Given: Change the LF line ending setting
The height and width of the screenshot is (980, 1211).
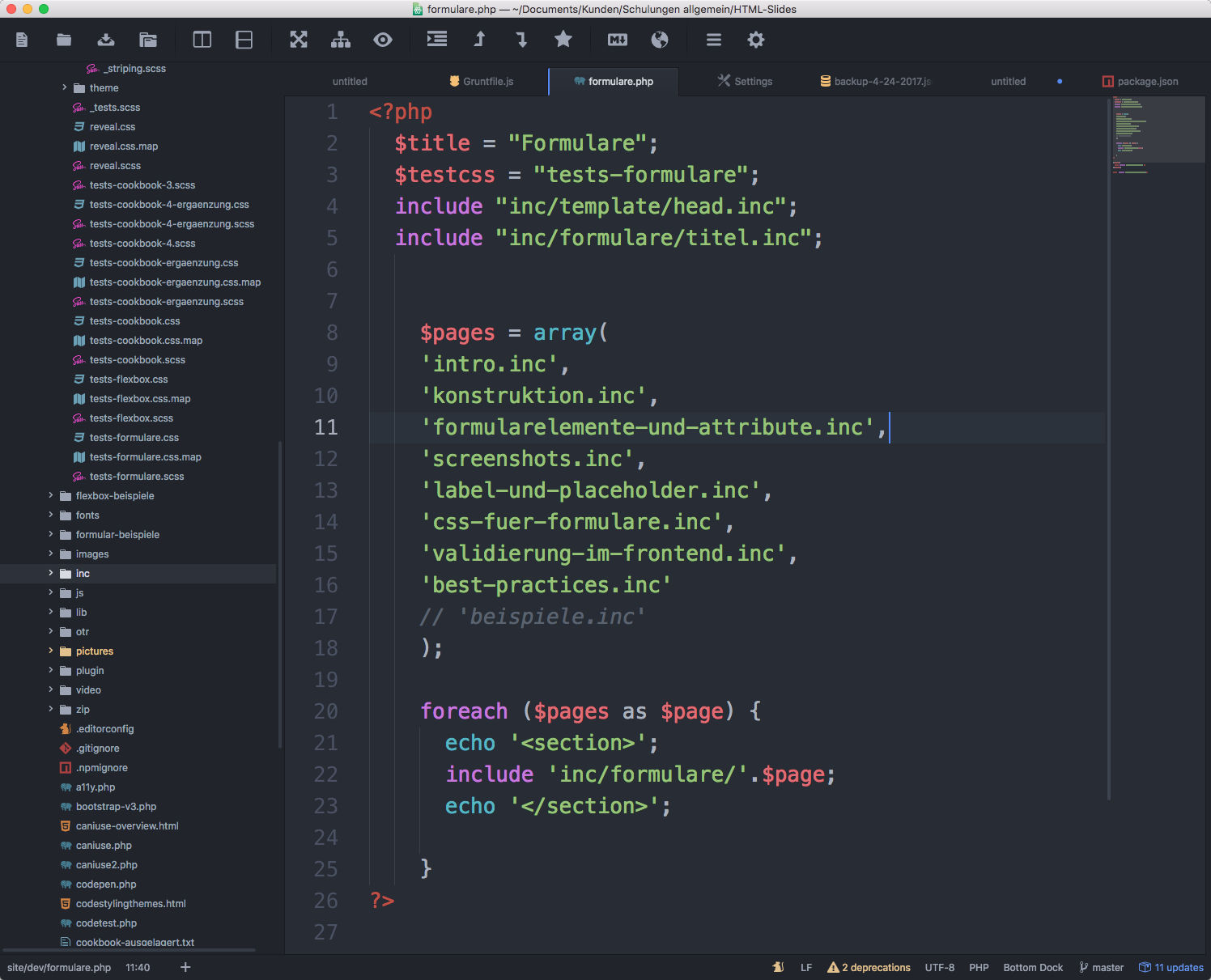Looking at the screenshot, I should pos(806,967).
